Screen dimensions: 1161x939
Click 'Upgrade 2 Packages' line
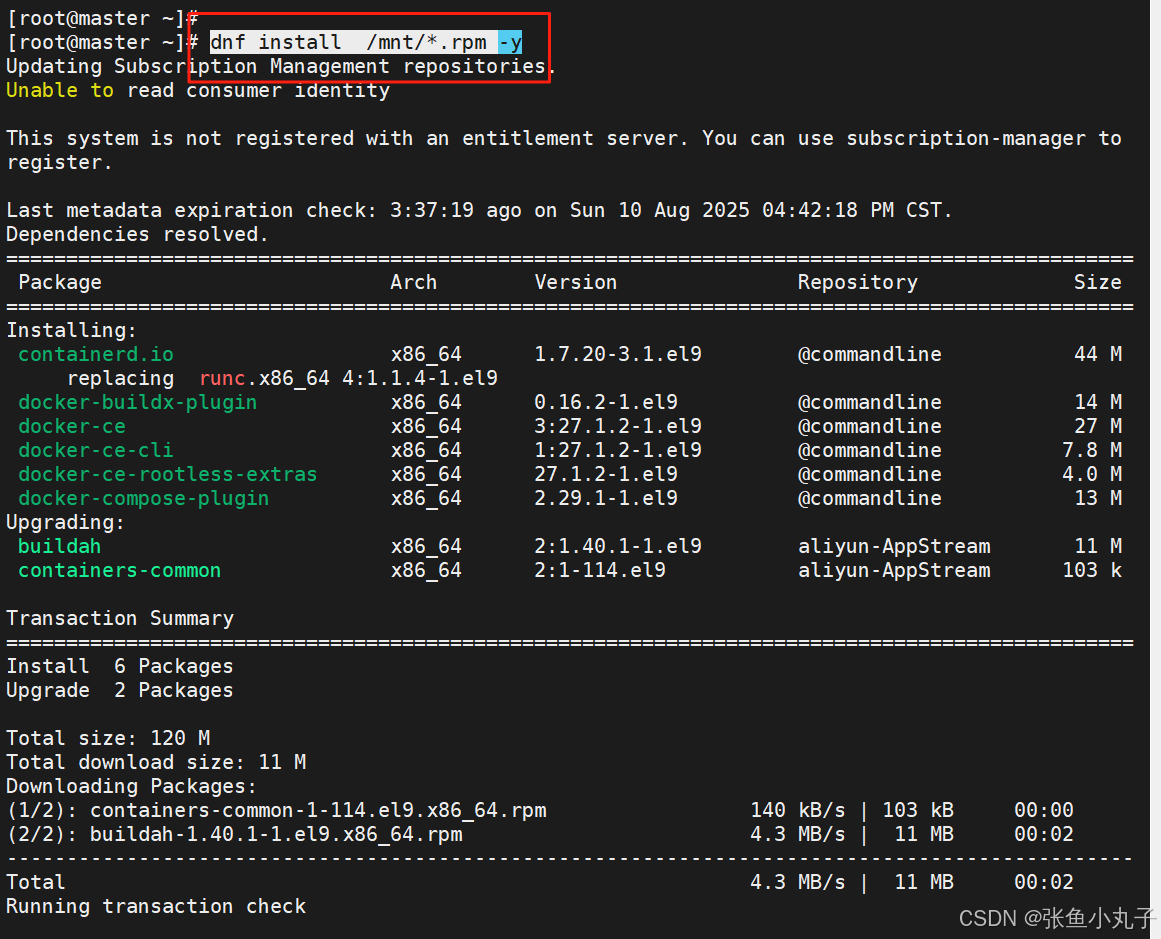(x=120, y=690)
